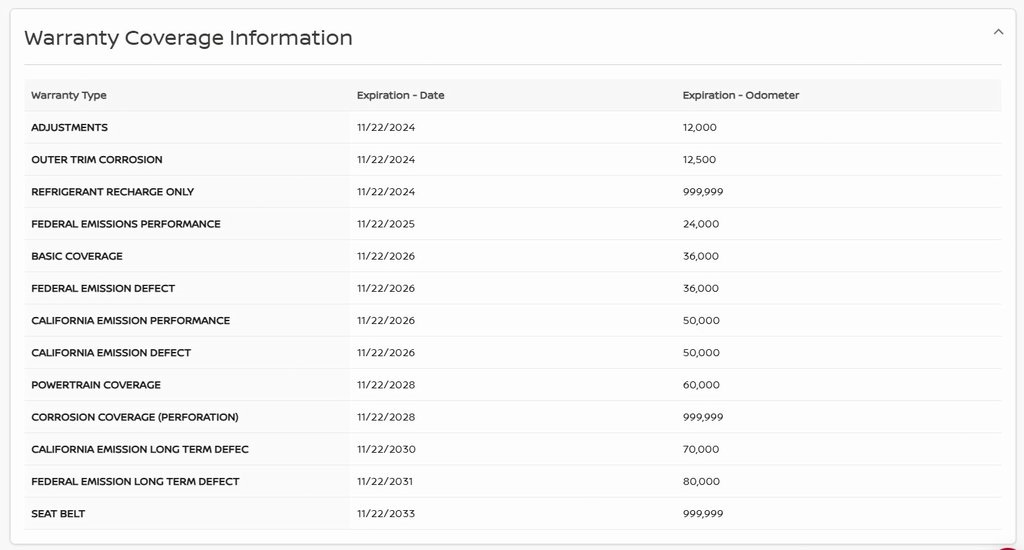Click the POWERTRAIN COVERAGE warranty label
Image resolution: width=1024 pixels, height=550 pixels.
[x=96, y=385]
